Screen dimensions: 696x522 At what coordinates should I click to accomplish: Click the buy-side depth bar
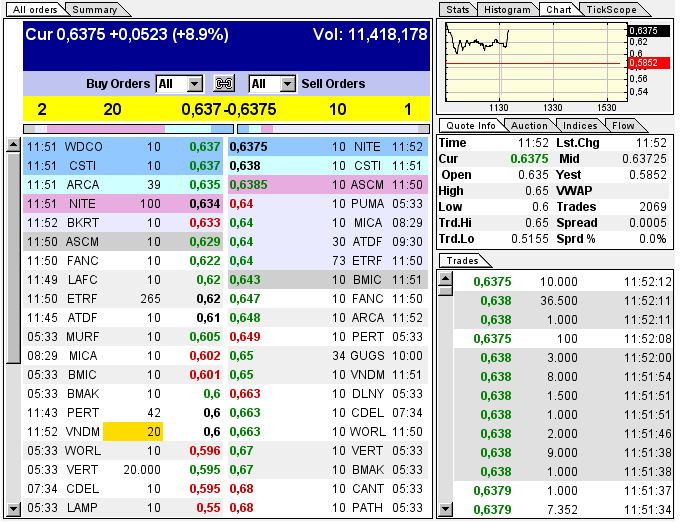128,129
